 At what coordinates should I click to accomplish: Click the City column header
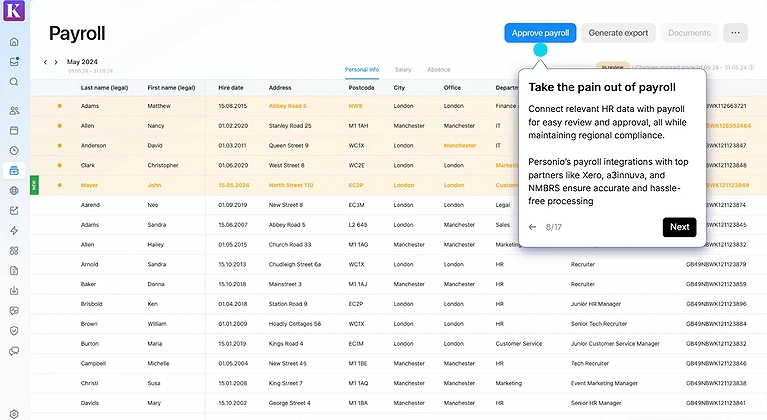(399, 88)
